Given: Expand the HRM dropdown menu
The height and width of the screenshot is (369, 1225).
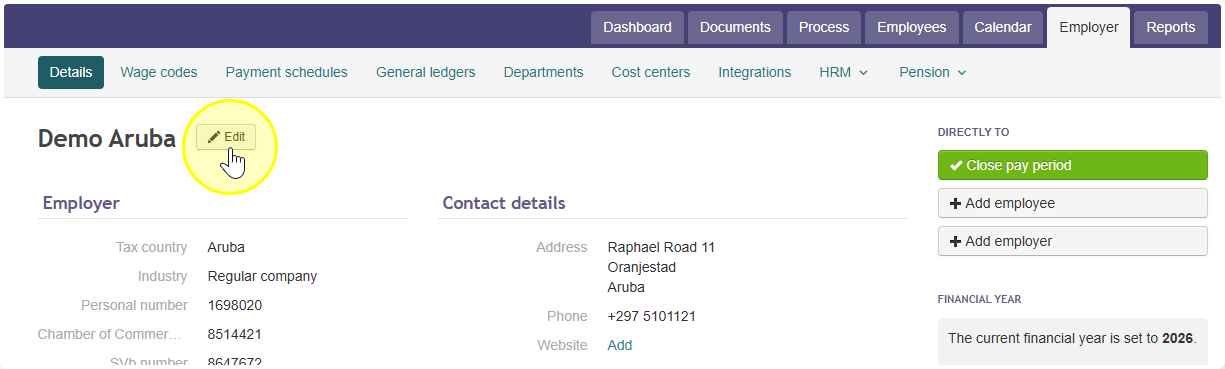Looking at the screenshot, I should [x=844, y=72].
